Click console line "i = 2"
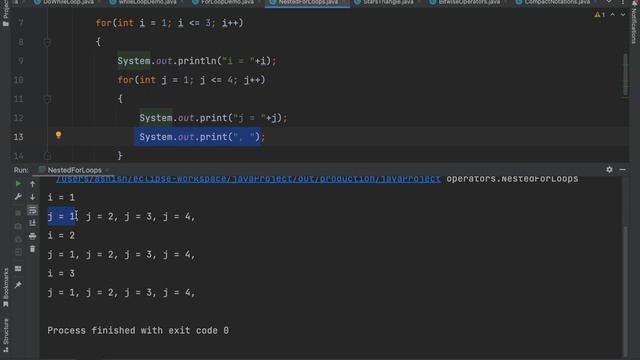Viewport: 640px width, 360px height. coord(61,236)
